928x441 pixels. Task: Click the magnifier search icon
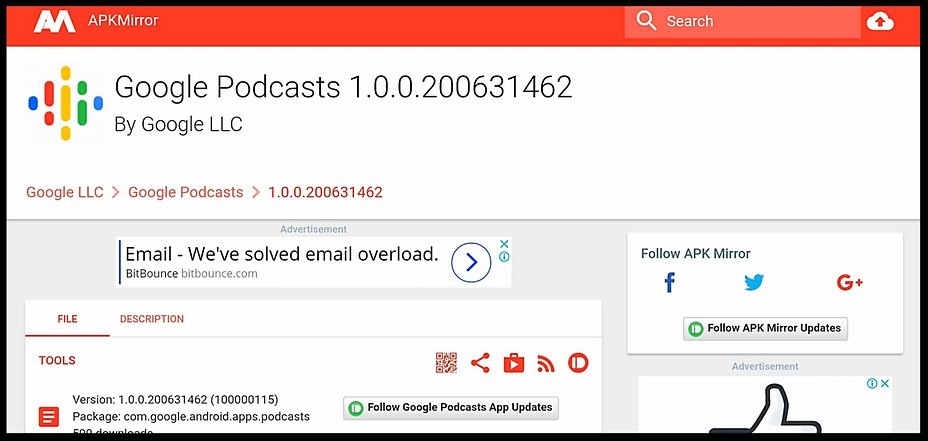point(646,21)
